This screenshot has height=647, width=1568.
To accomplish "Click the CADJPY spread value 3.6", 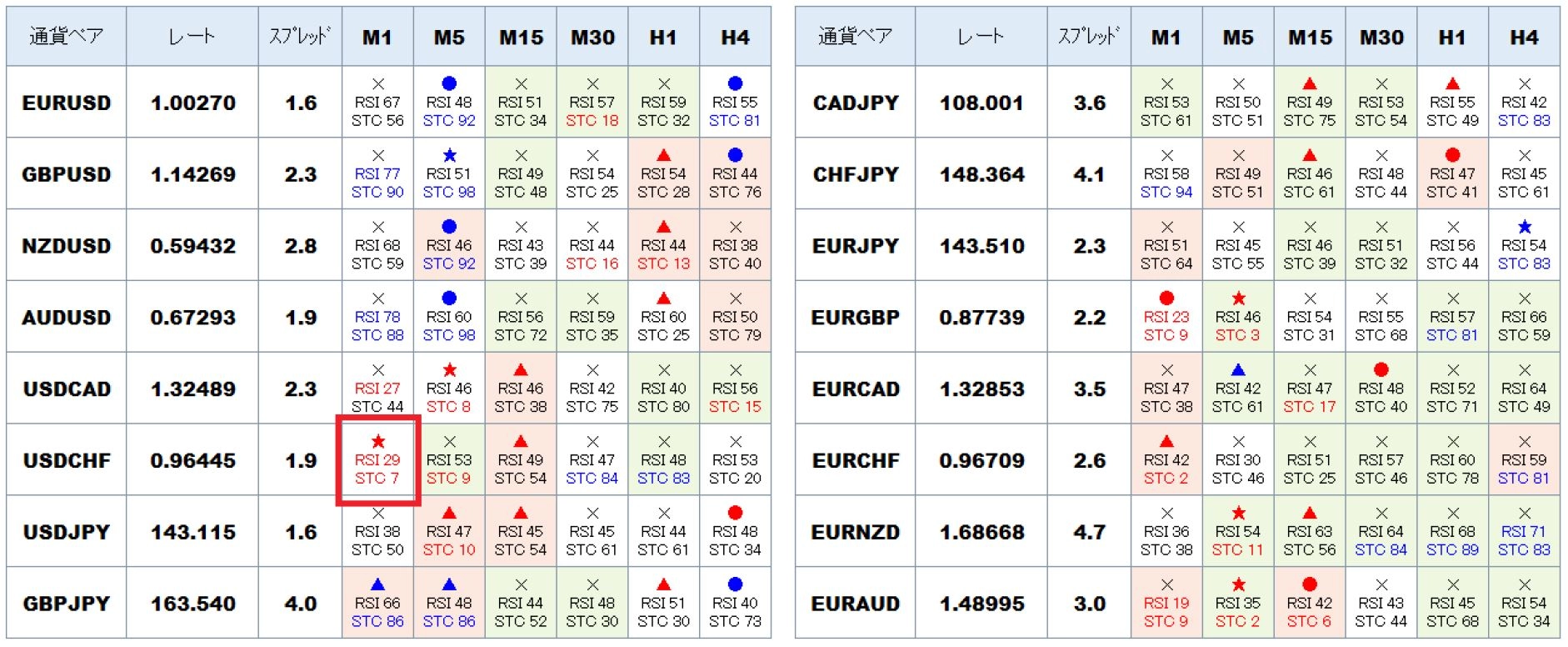I will point(1089,103).
